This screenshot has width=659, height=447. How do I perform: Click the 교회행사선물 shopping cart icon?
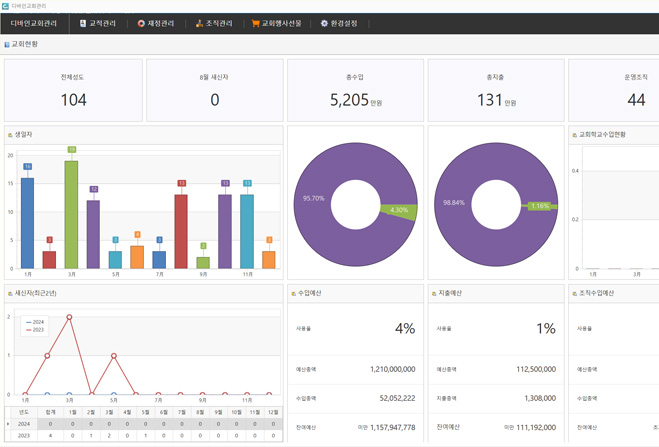(x=256, y=23)
